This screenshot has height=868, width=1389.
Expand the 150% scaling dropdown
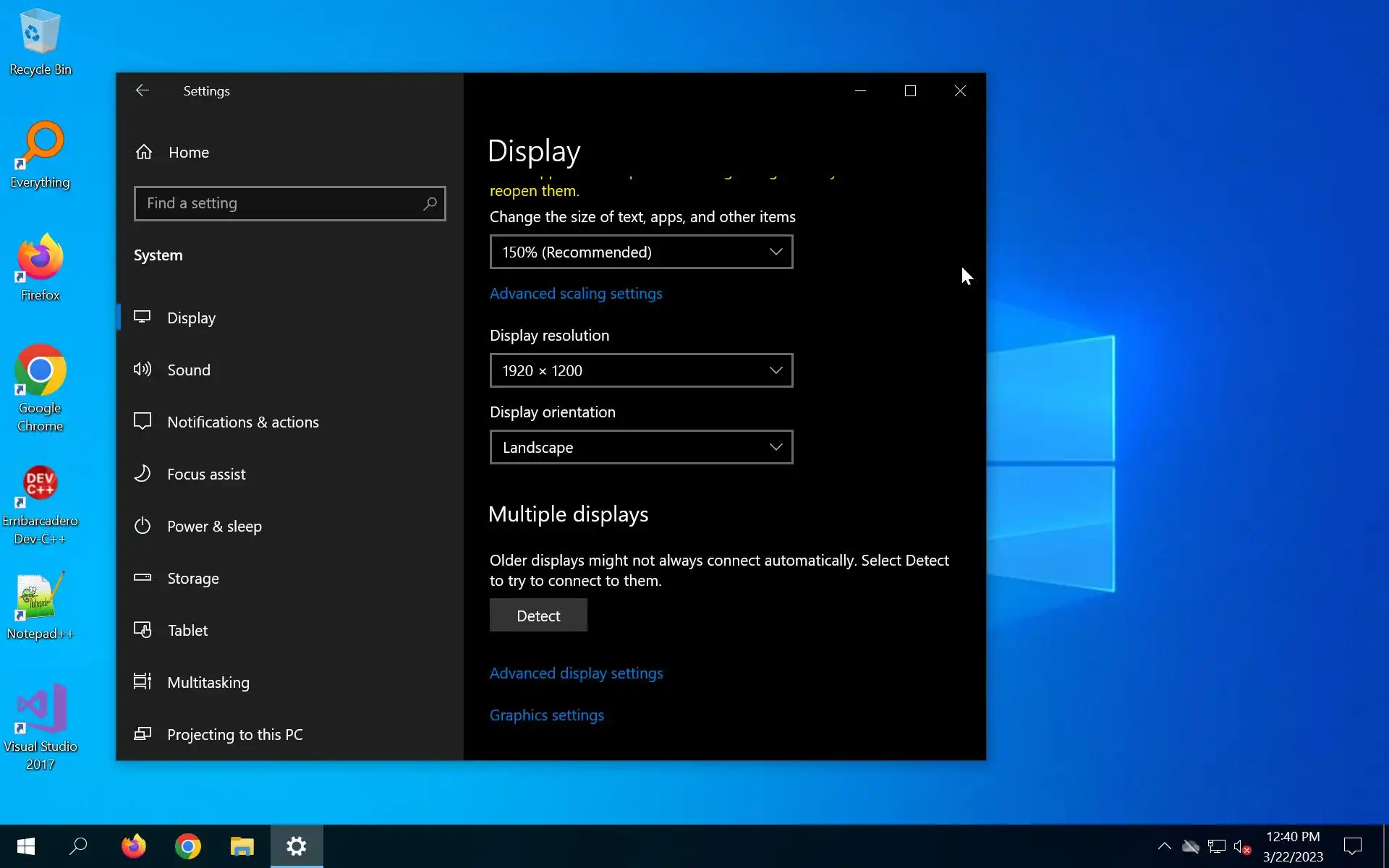641,252
